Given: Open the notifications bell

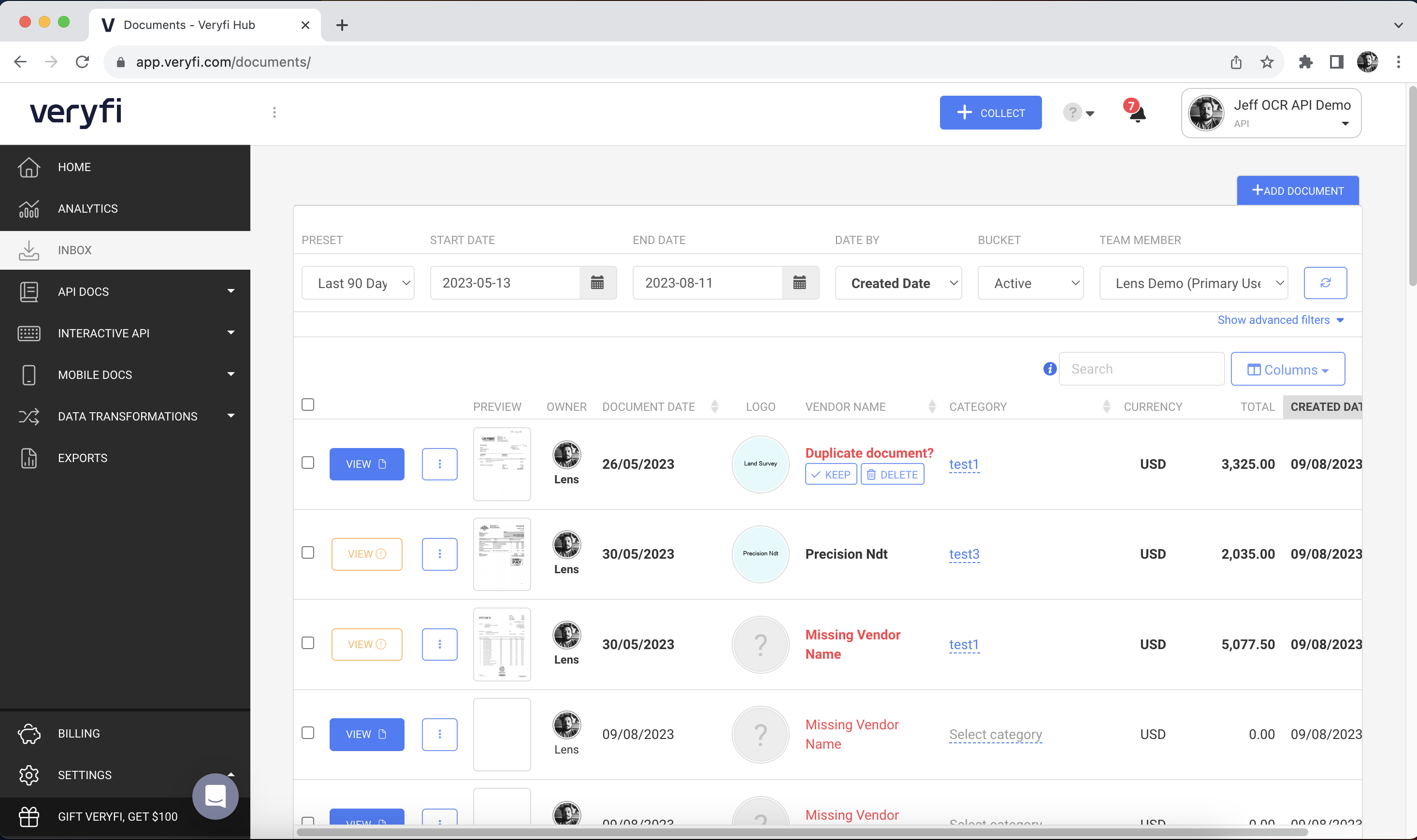Looking at the screenshot, I should point(1136,111).
